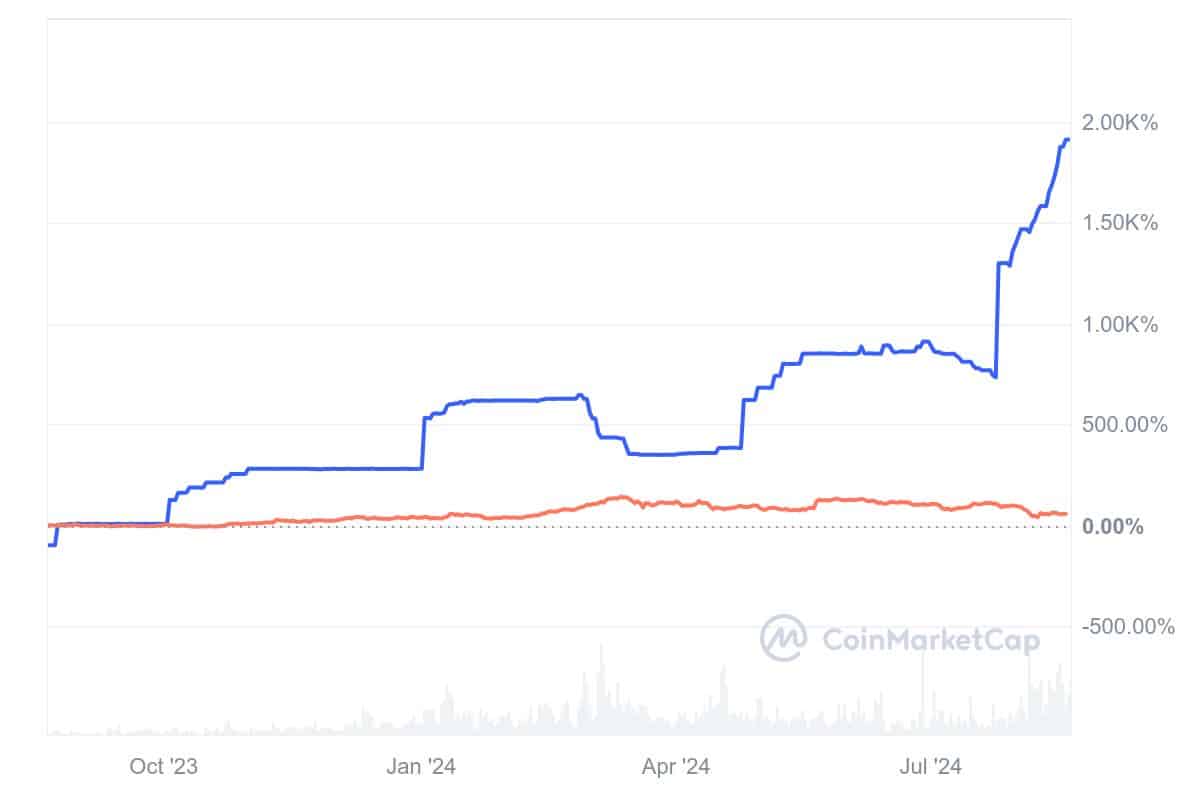Click the dotted zero baseline

click(558, 527)
